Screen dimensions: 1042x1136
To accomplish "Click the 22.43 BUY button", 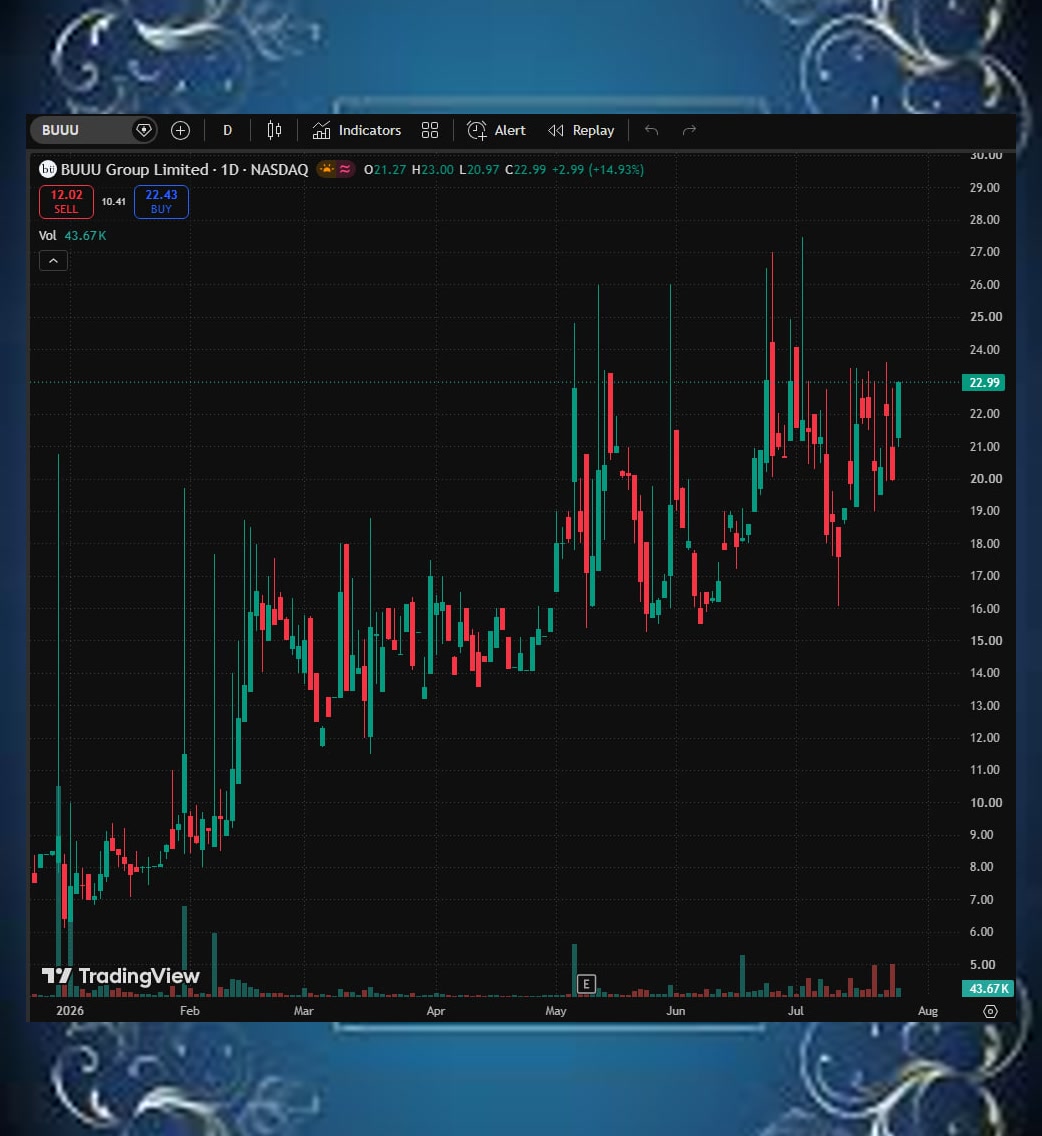I will coord(161,201).
